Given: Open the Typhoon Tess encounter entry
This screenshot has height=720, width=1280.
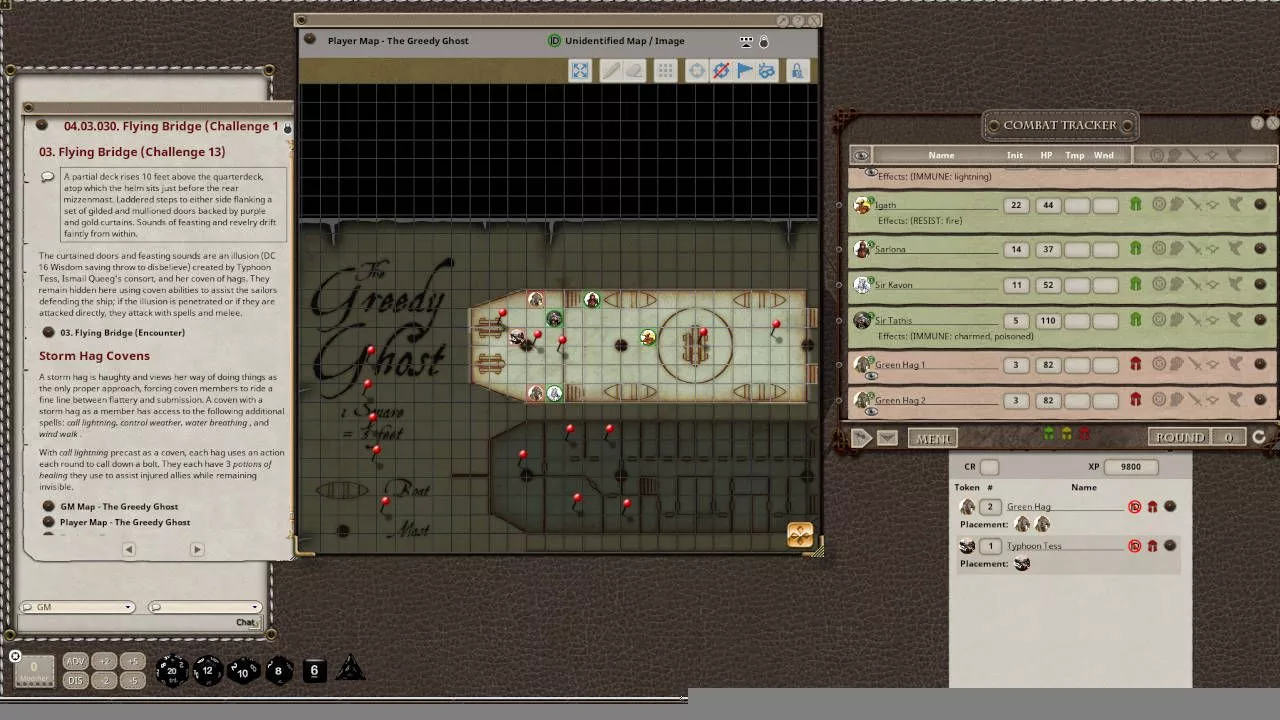Looking at the screenshot, I should pos(1170,546).
